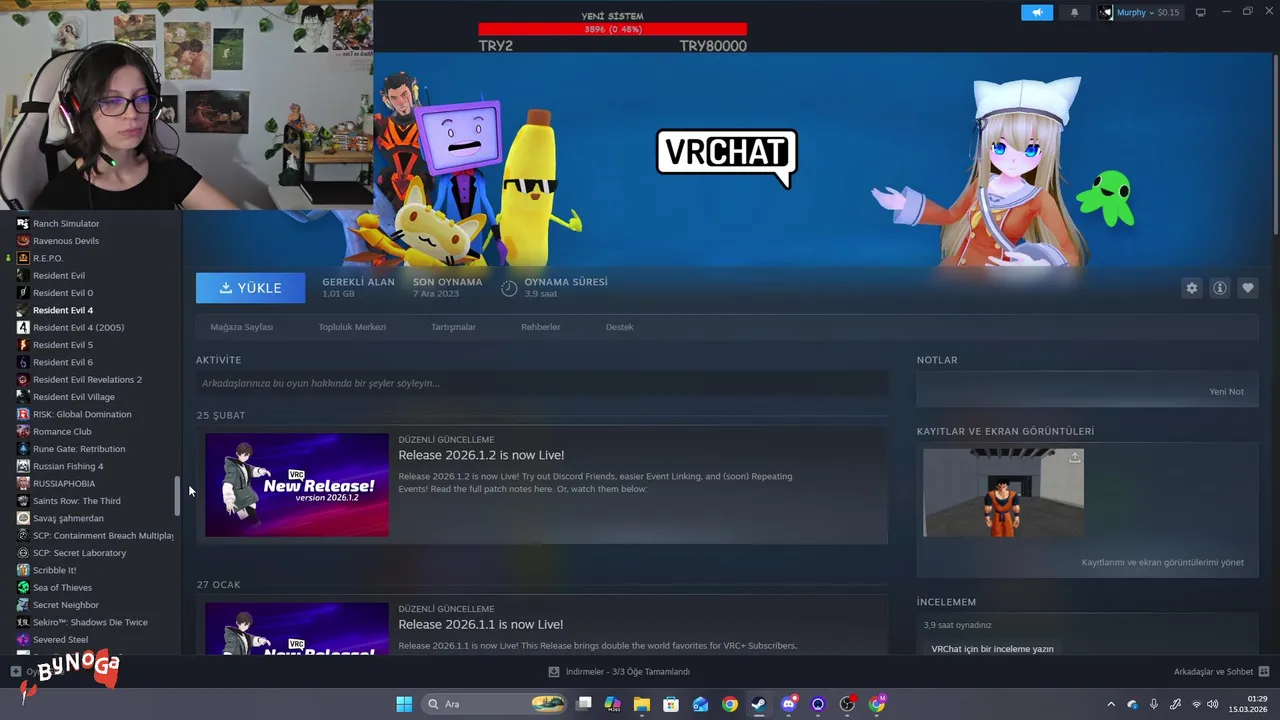
Task: Click Resident Evil 4 (2005) game icon
Action: (23, 327)
